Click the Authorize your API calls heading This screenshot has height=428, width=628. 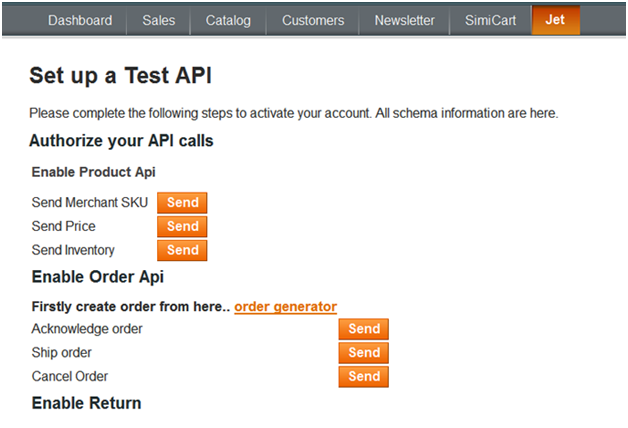(121, 141)
